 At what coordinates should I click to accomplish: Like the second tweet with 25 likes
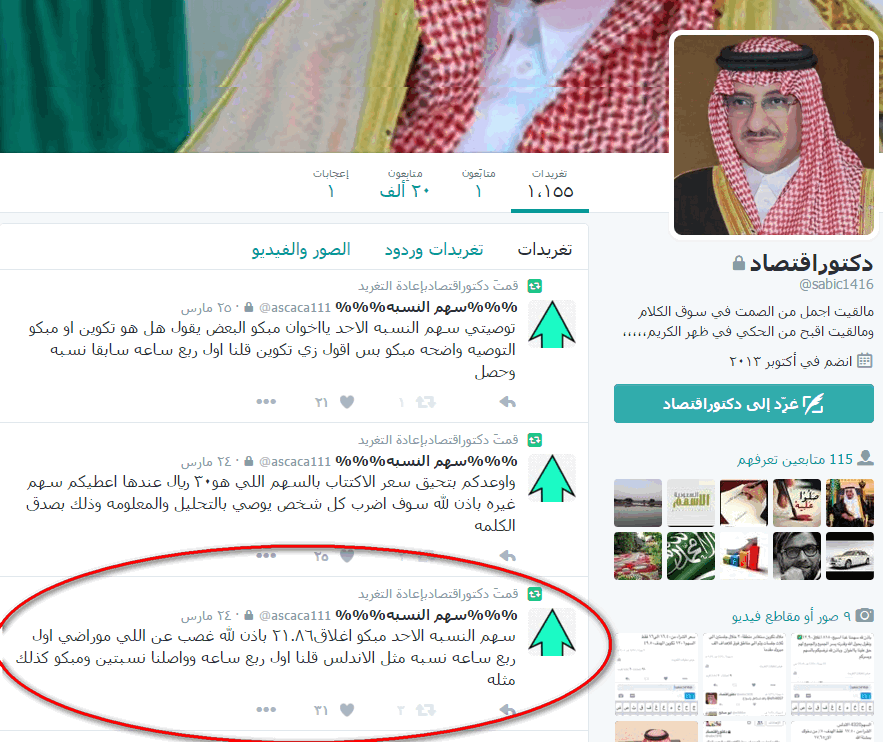pyautogui.click(x=347, y=556)
